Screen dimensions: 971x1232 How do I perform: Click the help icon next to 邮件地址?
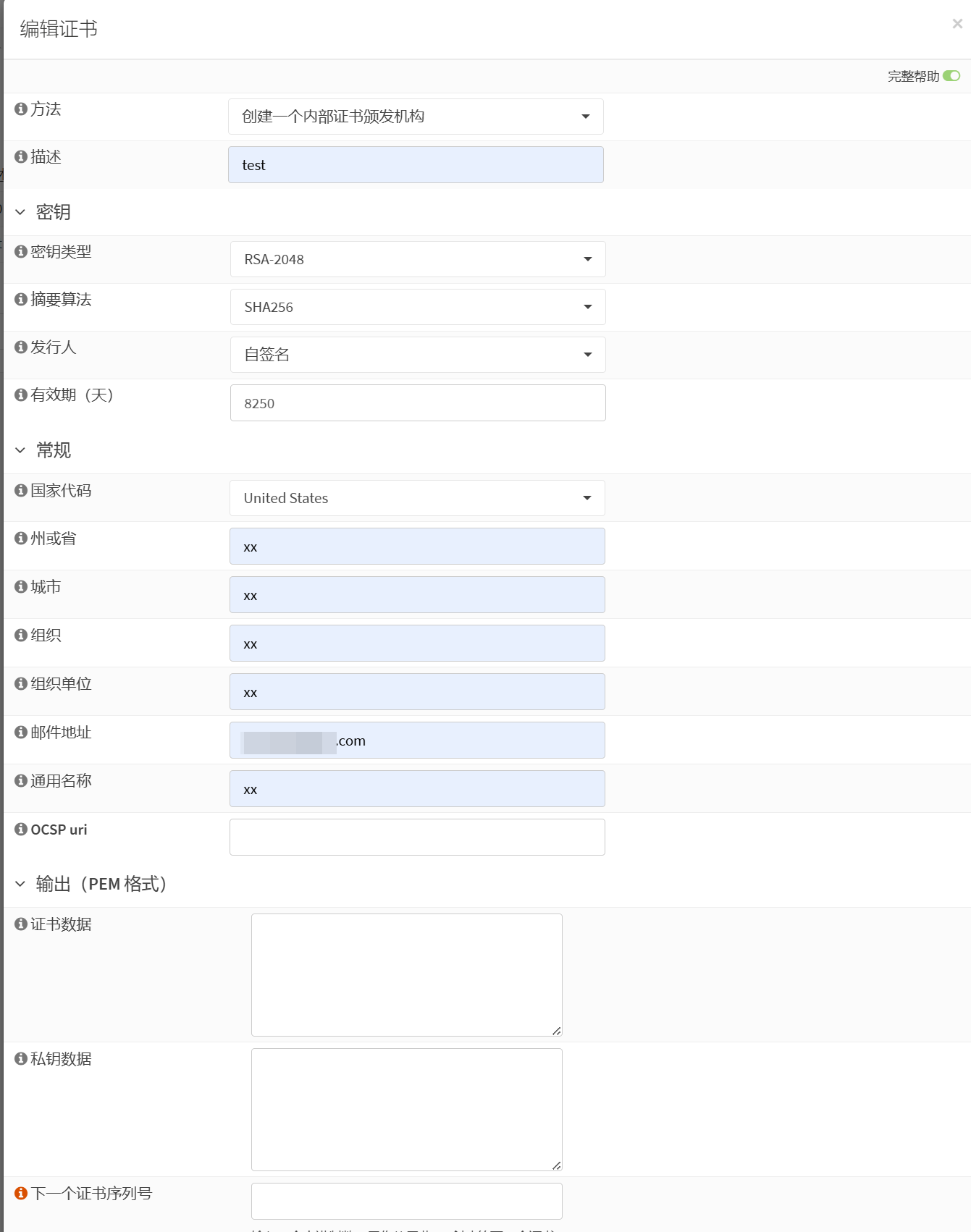point(21,732)
